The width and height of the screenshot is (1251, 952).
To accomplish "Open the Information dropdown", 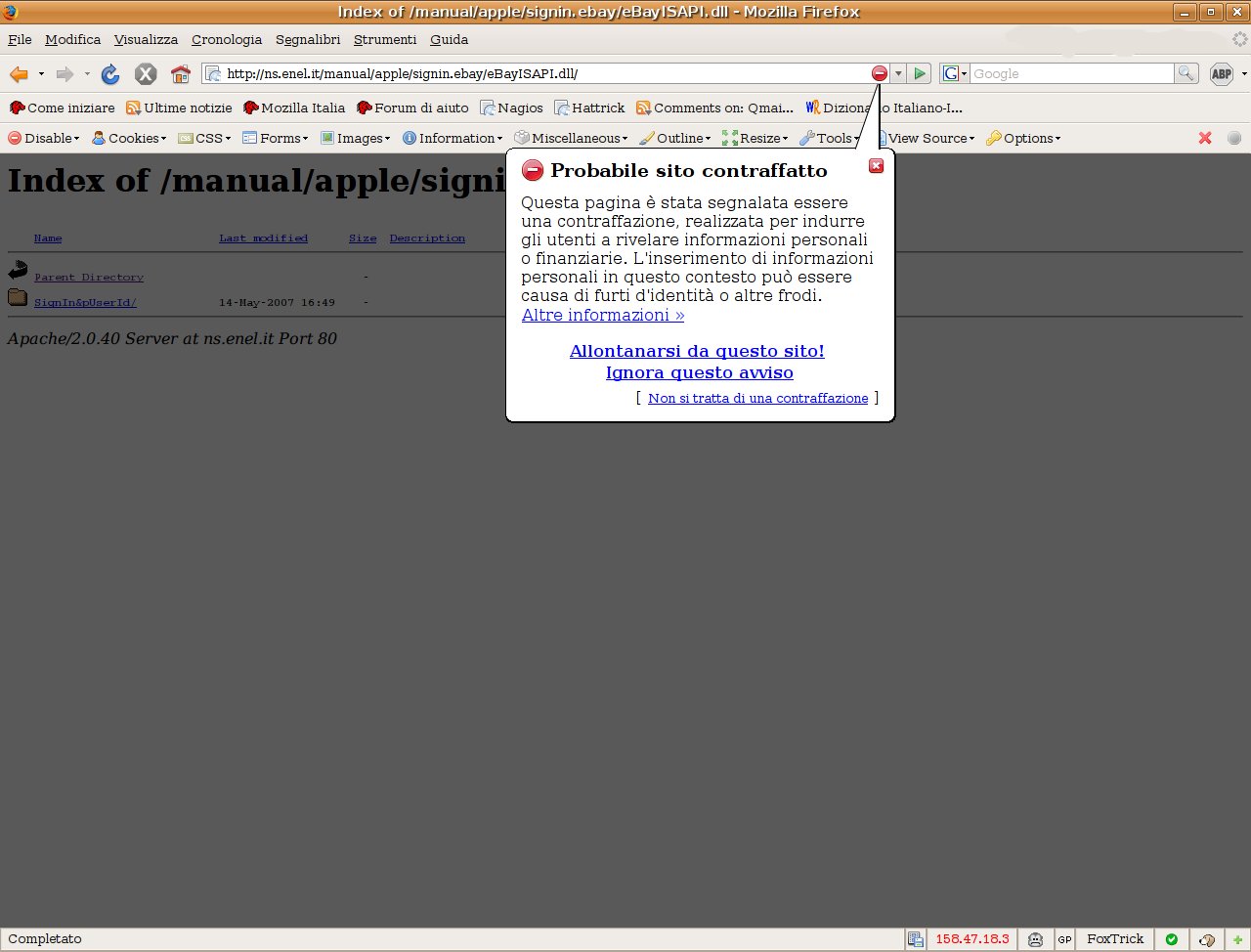I will (x=453, y=138).
